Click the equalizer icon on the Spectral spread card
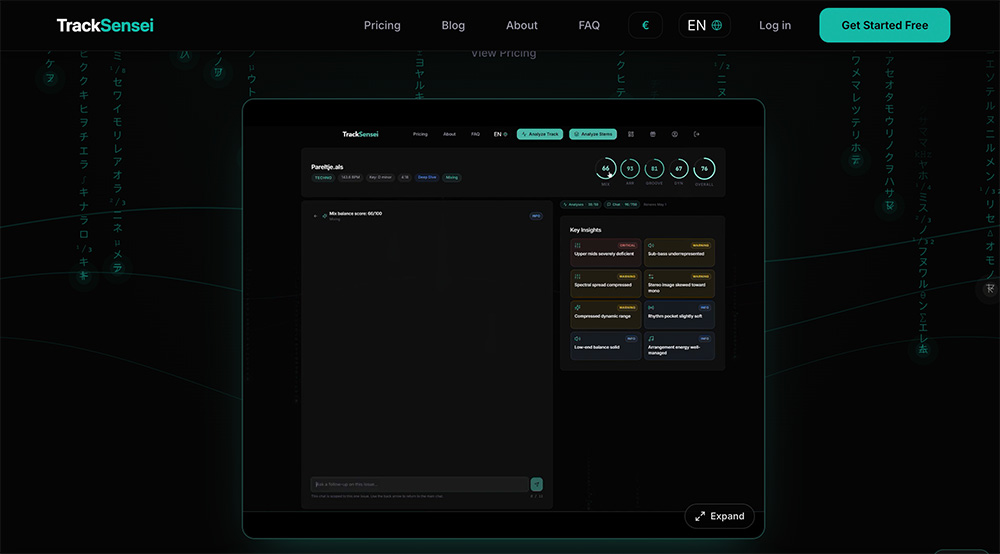Viewport: 1000px width, 554px height. coord(577,277)
